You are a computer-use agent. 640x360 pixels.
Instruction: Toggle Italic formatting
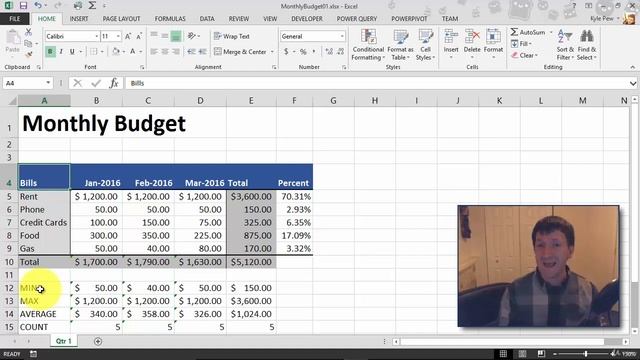pos(61,51)
